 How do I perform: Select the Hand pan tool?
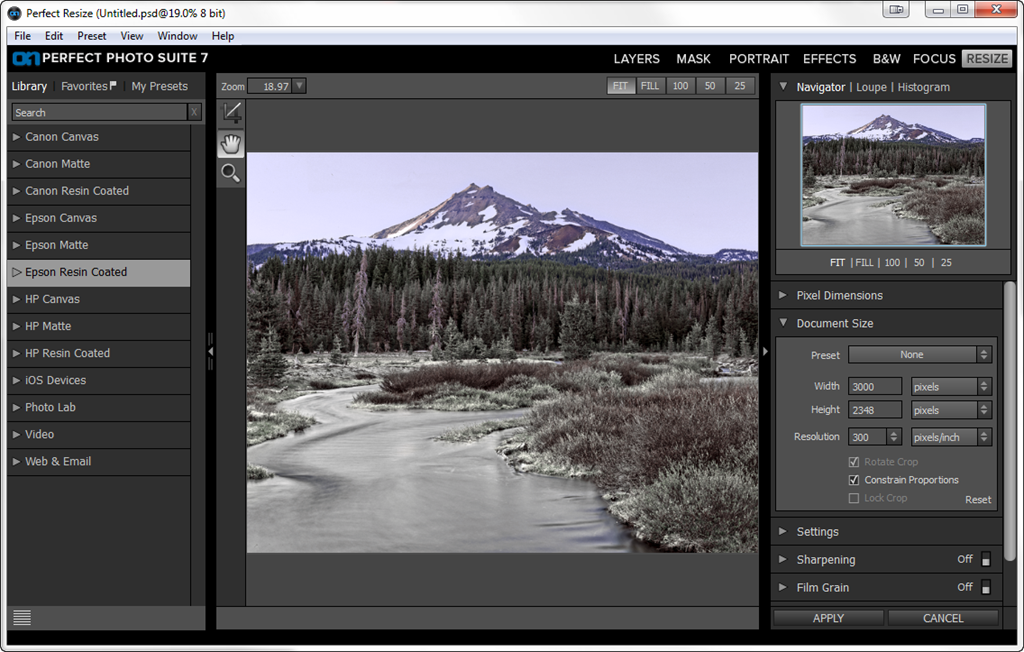pos(231,144)
